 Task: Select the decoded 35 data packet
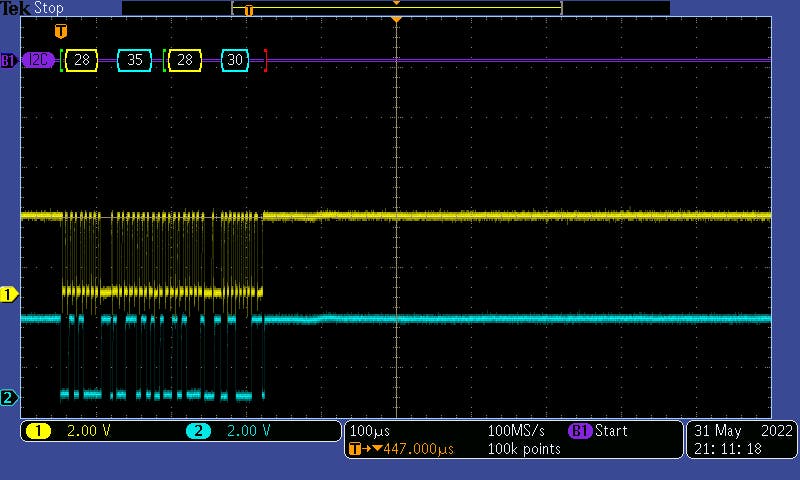[134, 60]
